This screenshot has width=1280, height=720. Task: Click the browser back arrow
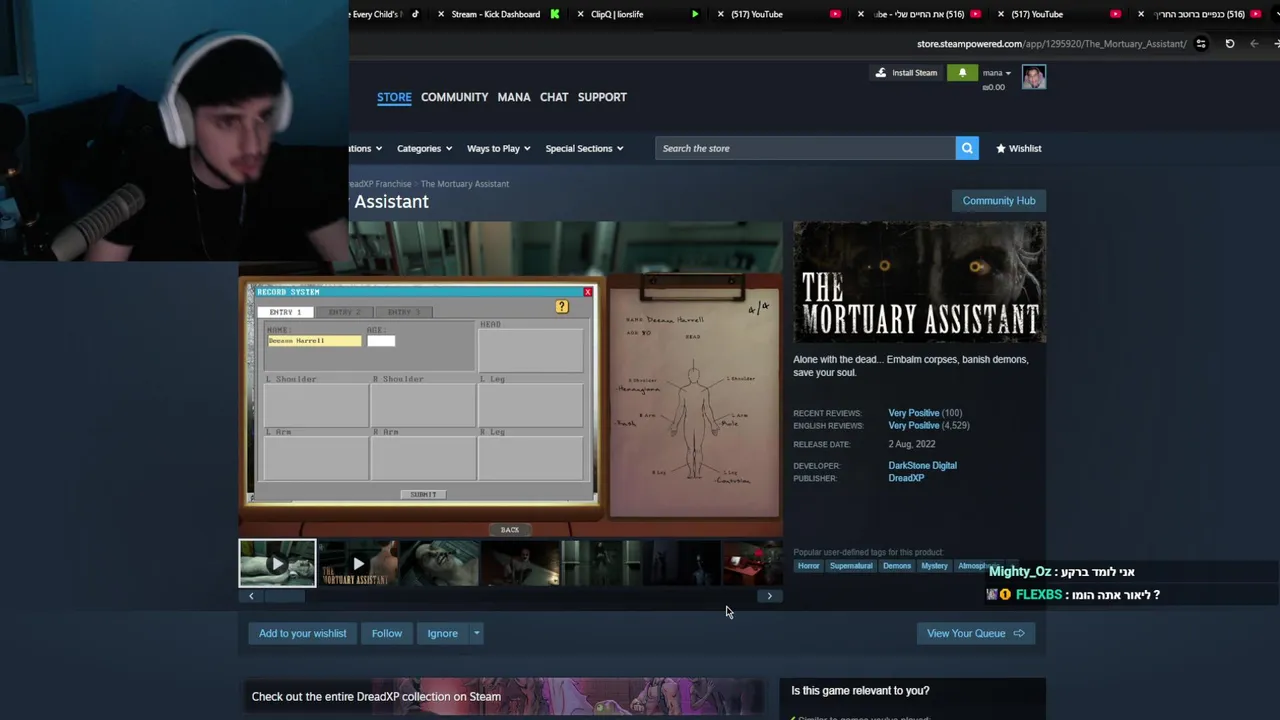pos(1254,44)
